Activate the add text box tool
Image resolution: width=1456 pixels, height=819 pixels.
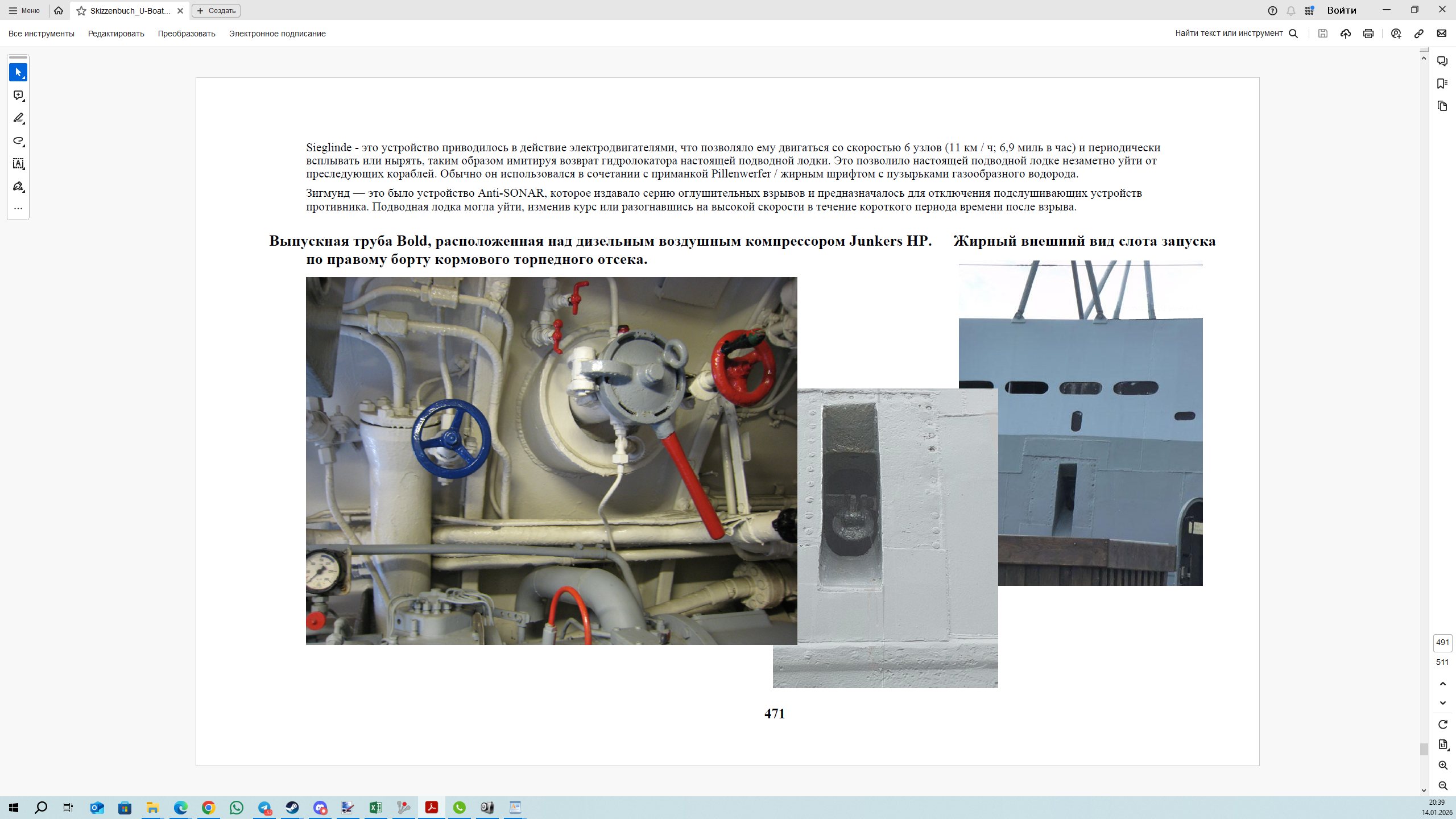tap(18, 164)
